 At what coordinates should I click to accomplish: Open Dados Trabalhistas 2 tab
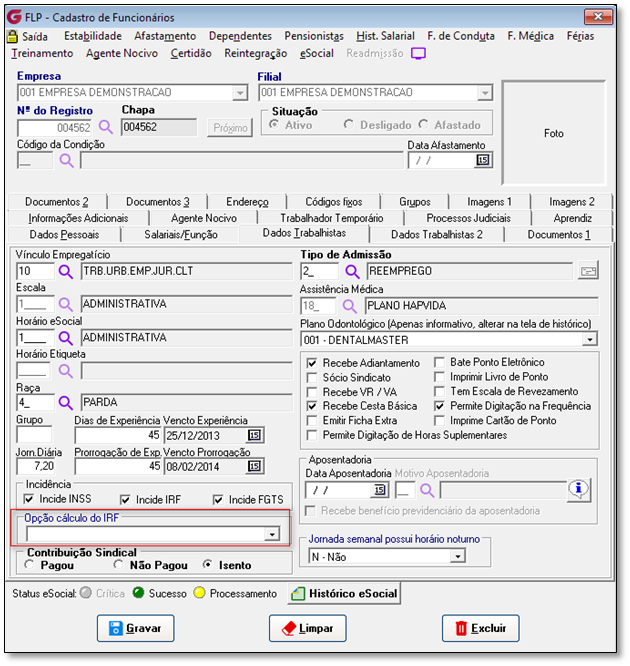point(437,234)
